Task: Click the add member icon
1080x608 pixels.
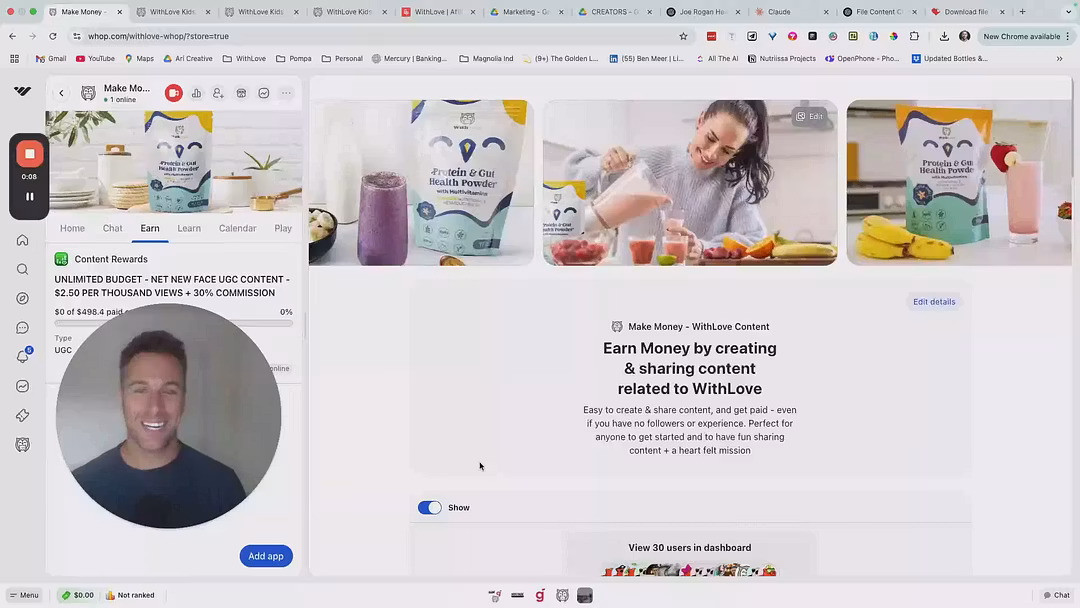Action: pos(218,93)
